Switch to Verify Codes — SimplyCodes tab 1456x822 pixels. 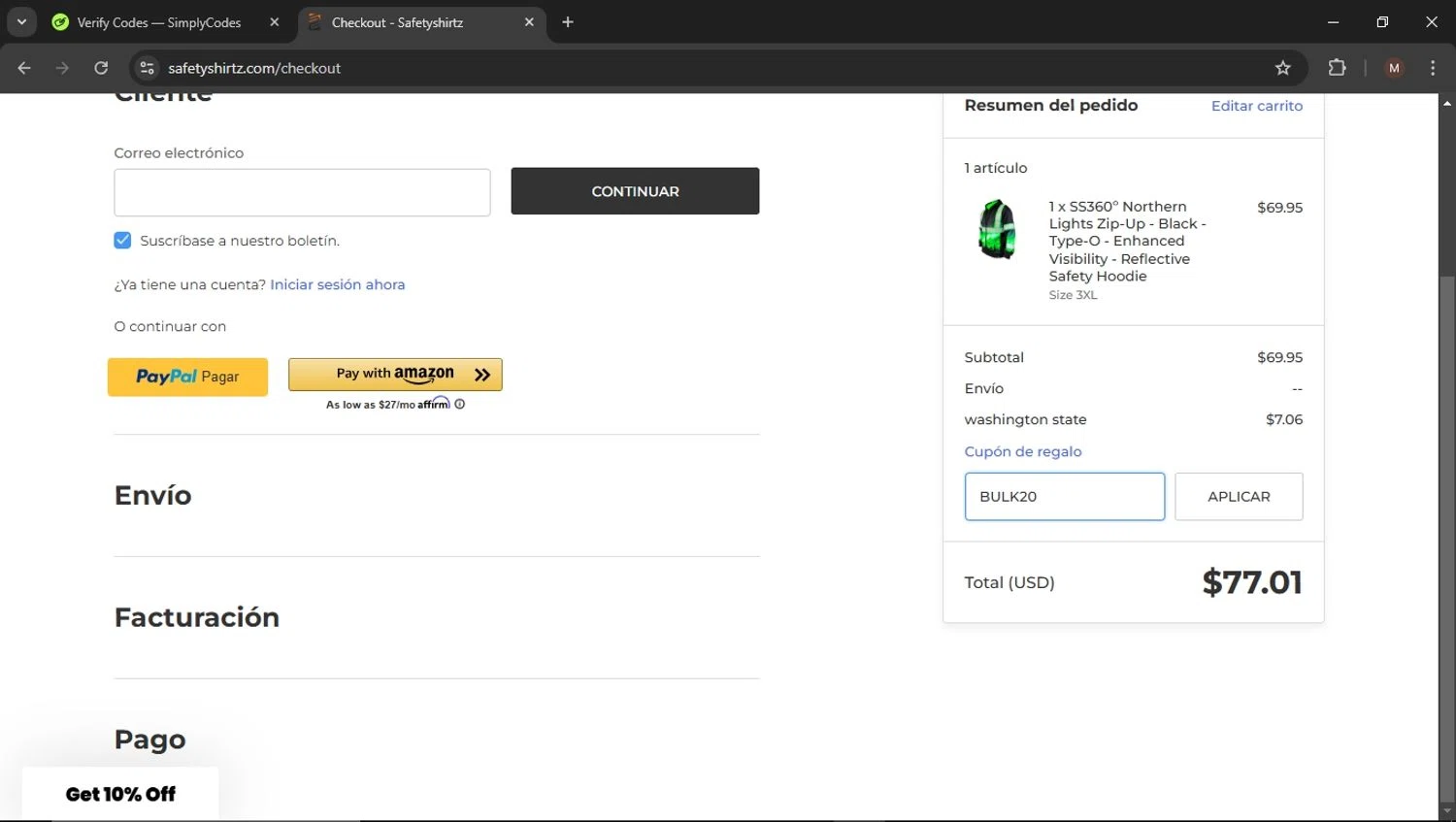(159, 22)
